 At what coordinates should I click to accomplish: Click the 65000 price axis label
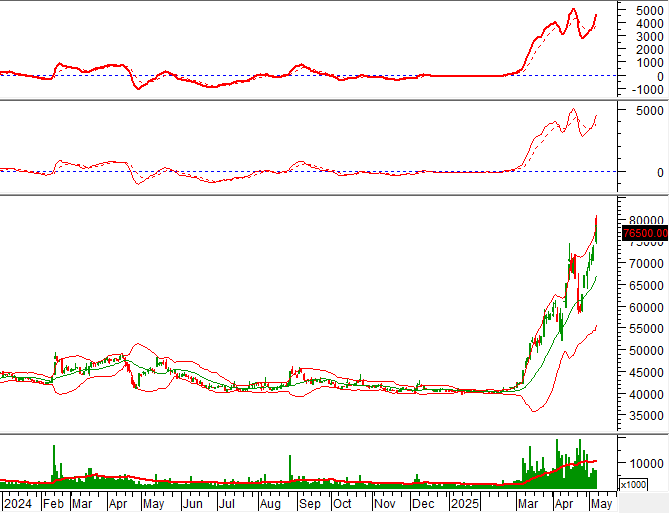[x=646, y=285]
